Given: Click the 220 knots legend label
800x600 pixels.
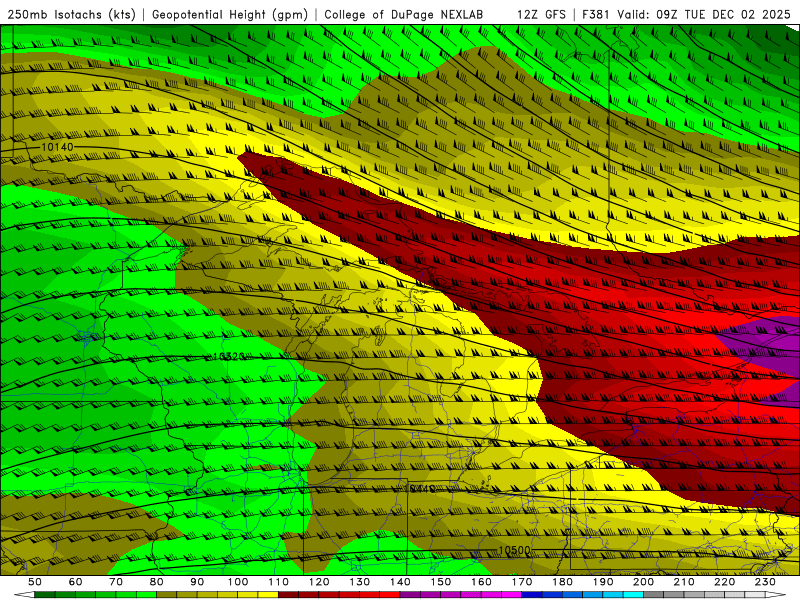Looking at the screenshot, I should tap(725, 582).
